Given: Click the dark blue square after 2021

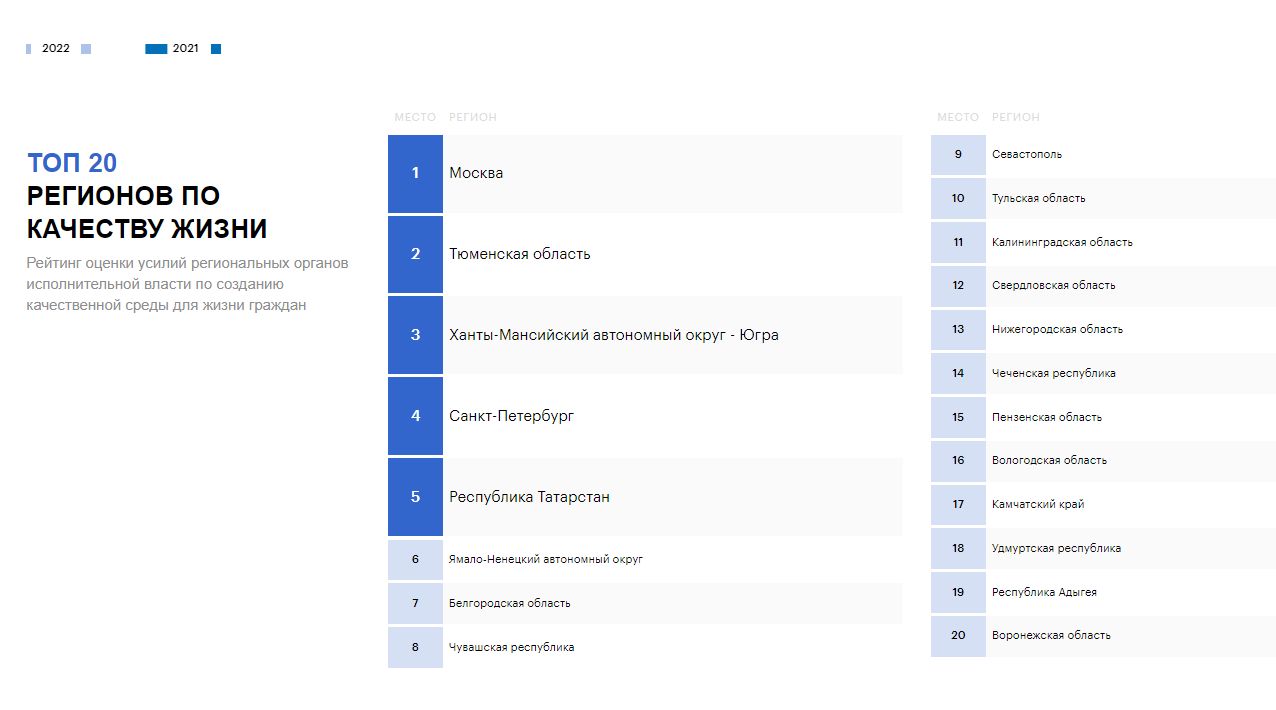Looking at the screenshot, I should pos(216,49).
